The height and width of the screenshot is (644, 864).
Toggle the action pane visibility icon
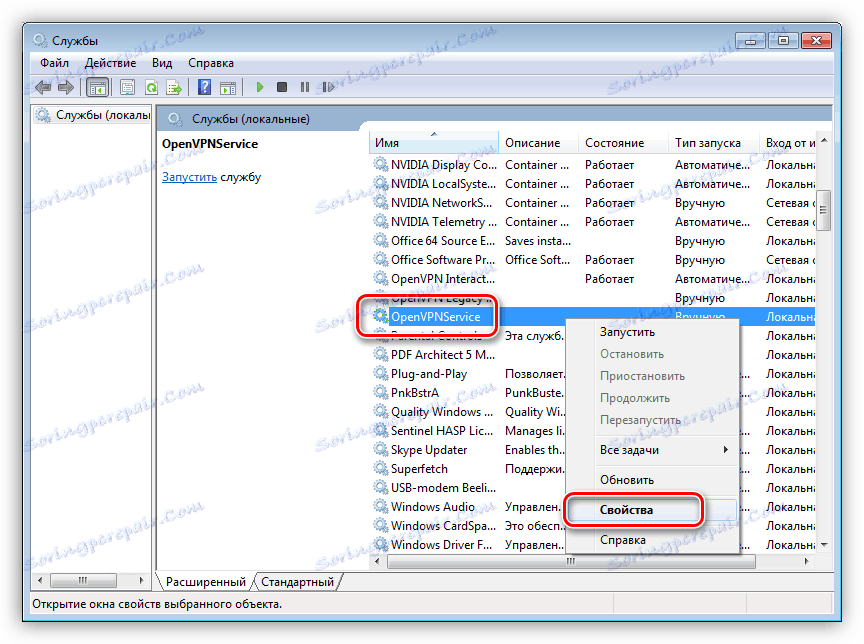(230, 87)
